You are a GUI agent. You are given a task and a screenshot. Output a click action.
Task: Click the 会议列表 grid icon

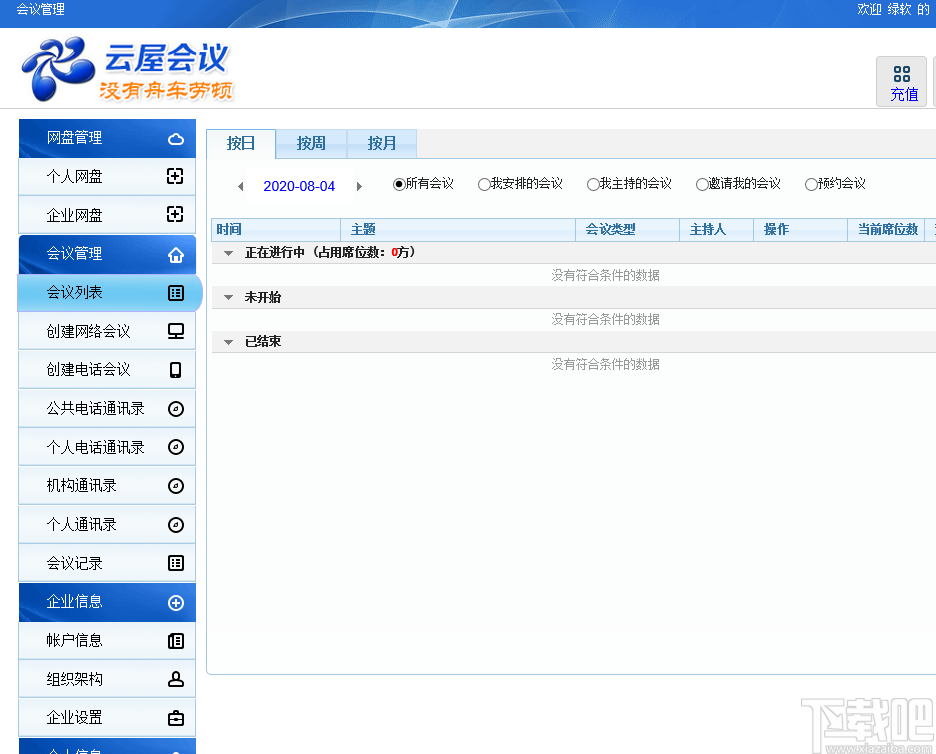175,292
